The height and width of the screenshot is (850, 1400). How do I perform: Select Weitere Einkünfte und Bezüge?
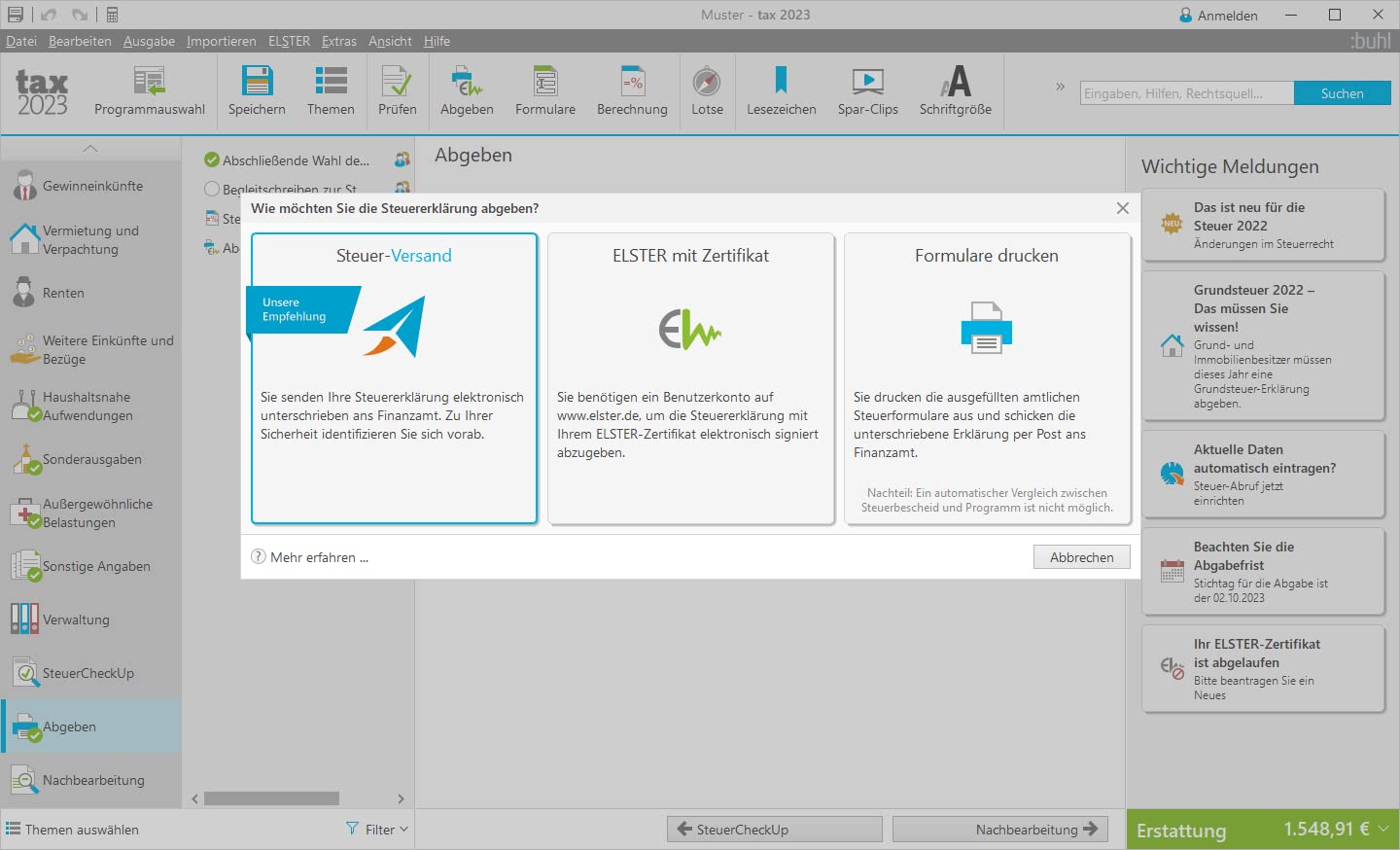[x=90, y=349]
